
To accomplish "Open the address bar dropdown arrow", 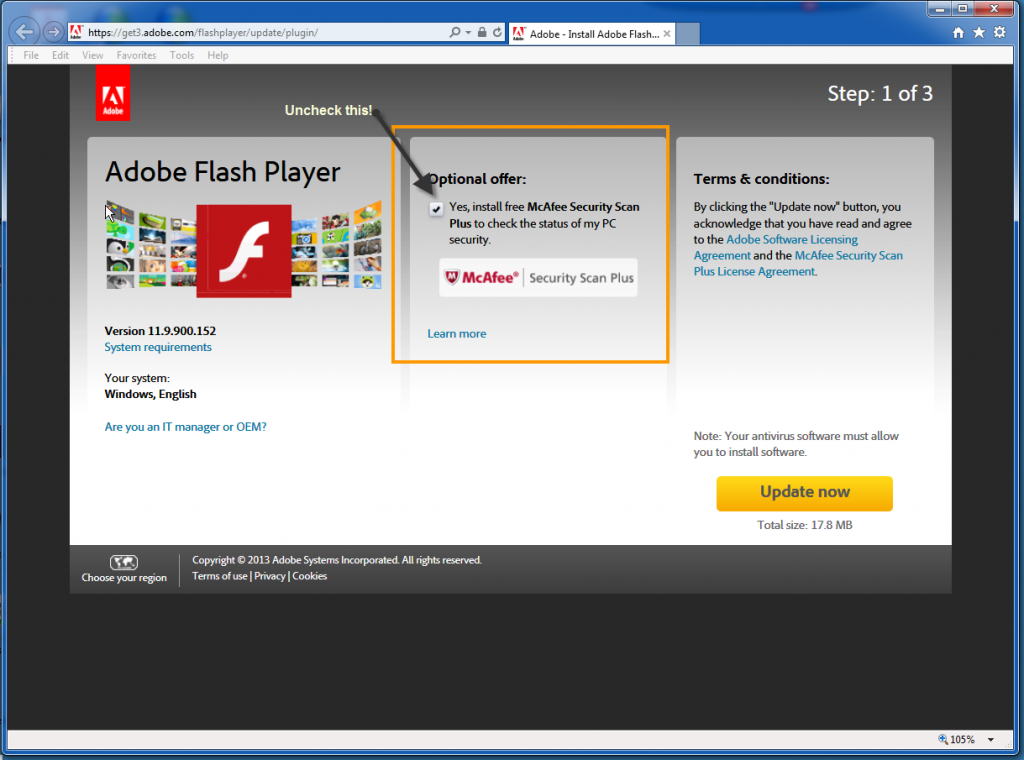I will click(x=468, y=32).
